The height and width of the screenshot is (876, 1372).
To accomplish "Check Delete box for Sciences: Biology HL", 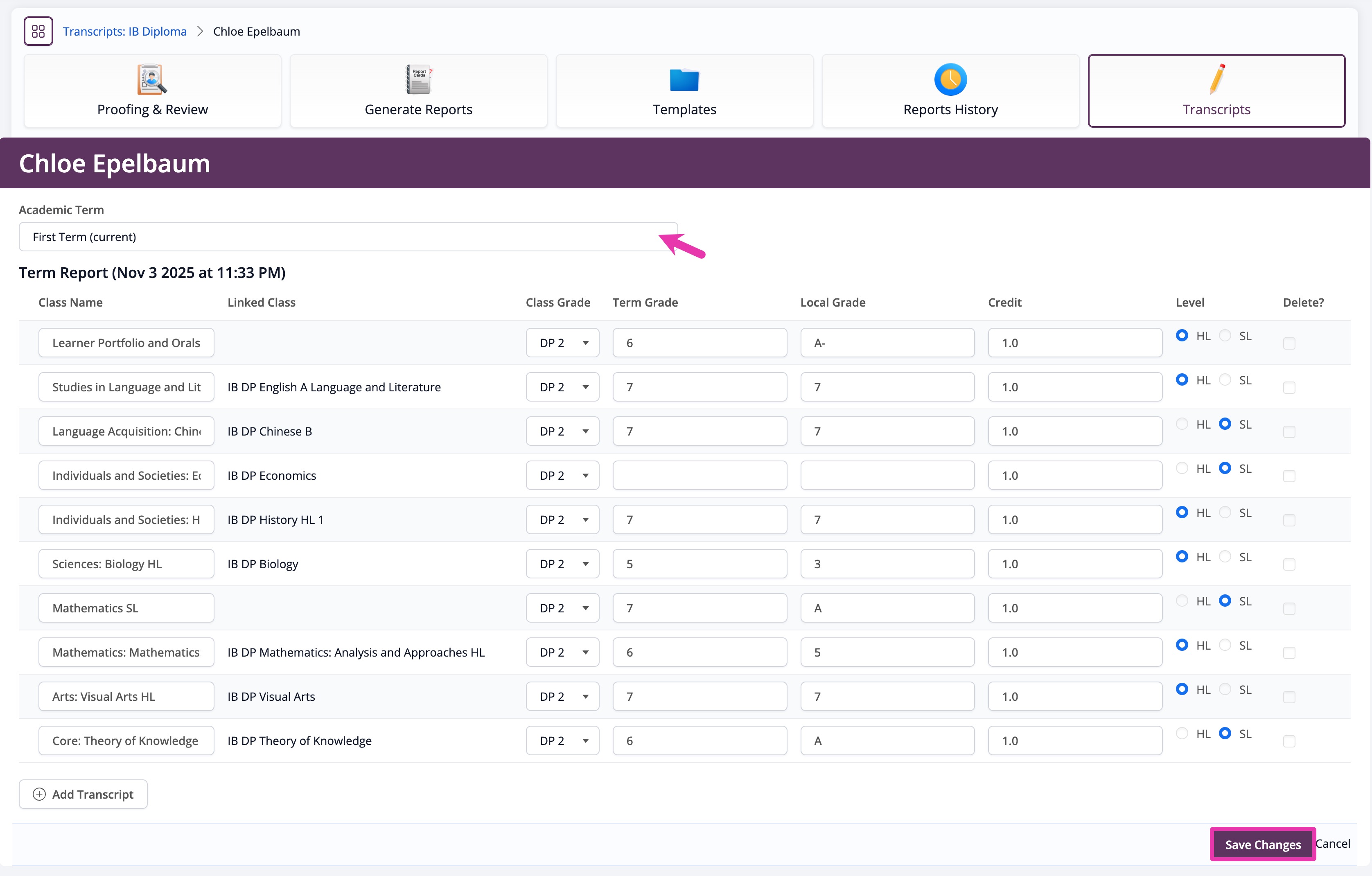I will click(x=1289, y=564).
